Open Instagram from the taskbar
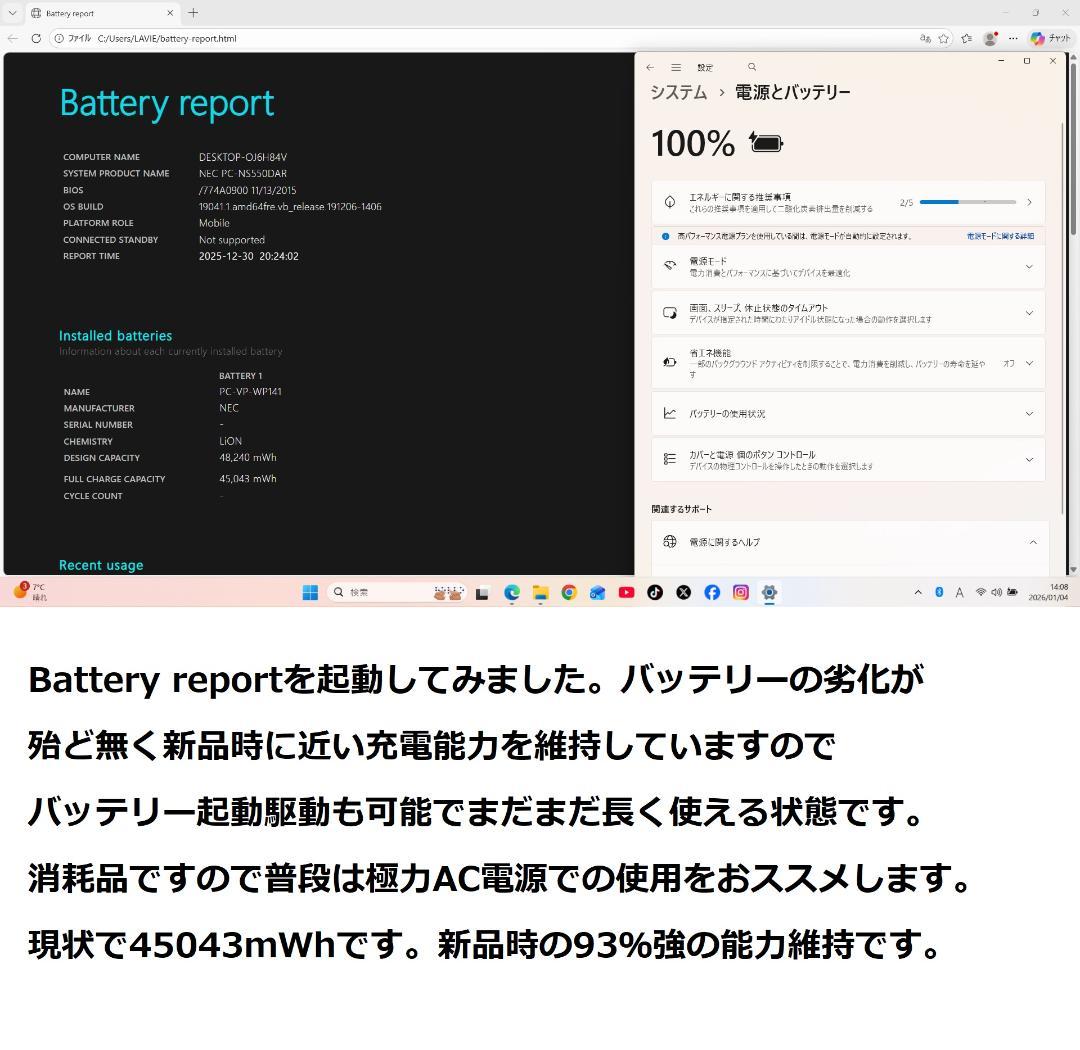The width and height of the screenshot is (1080, 1050). (x=740, y=592)
